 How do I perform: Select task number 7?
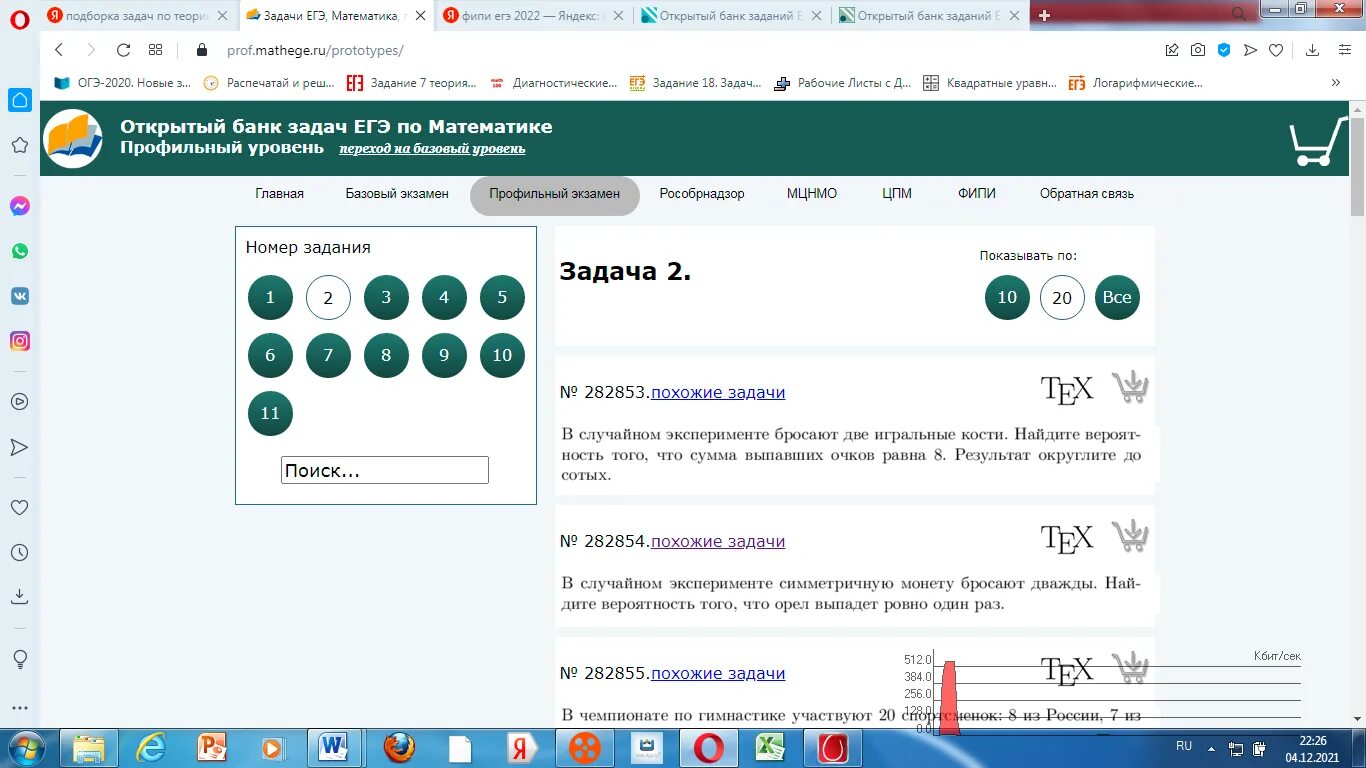tap(328, 356)
